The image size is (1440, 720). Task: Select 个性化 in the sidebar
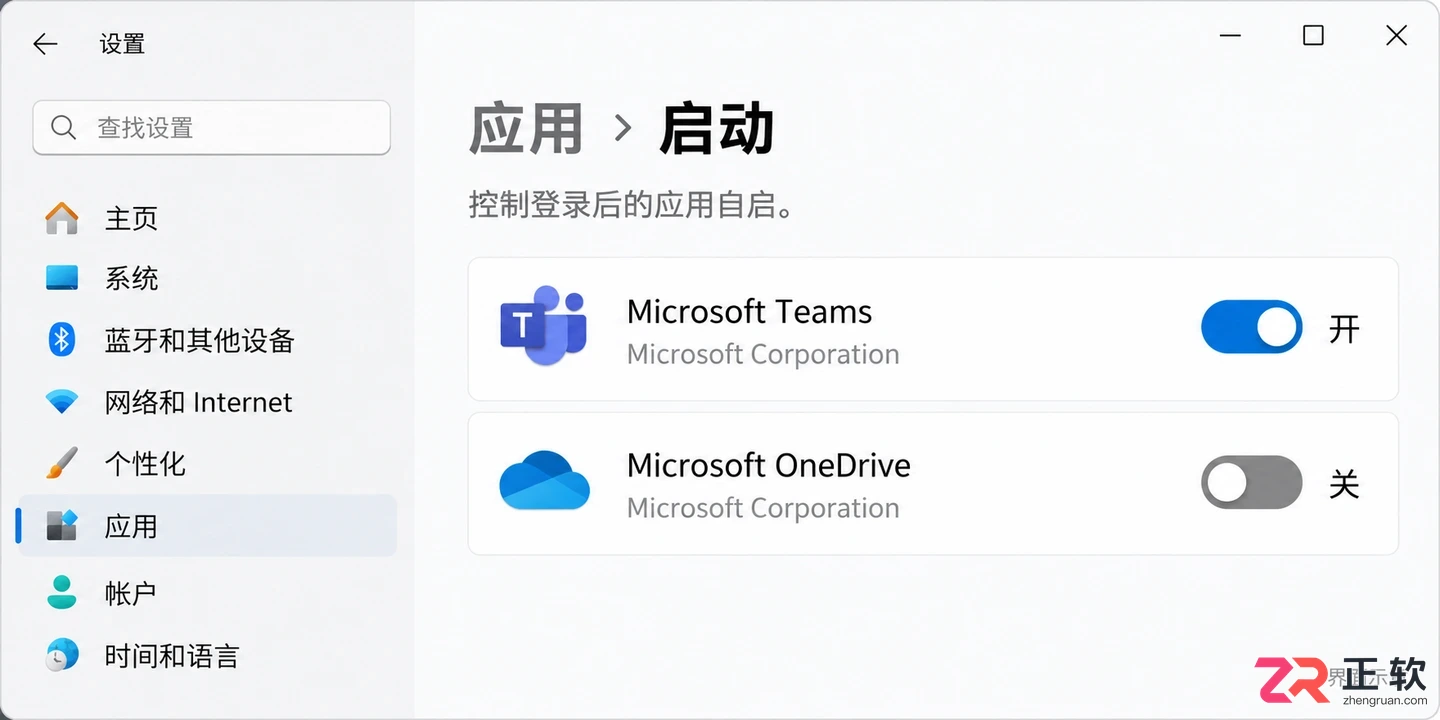[207, 463]
